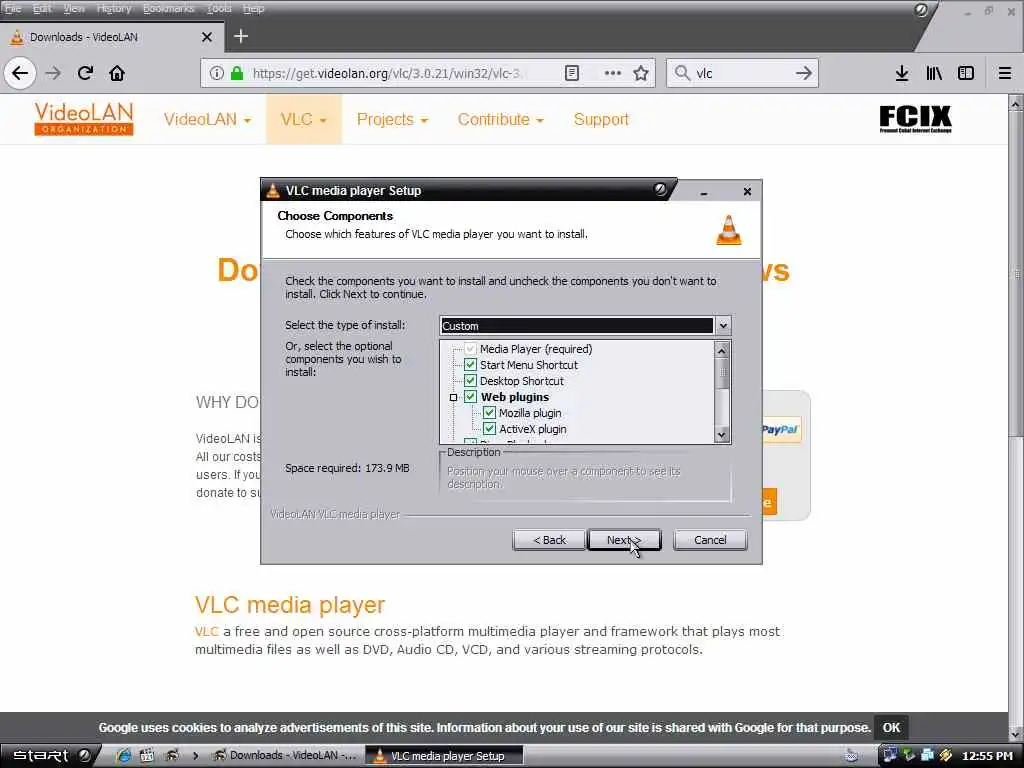Open the File menu

tap(13, 8)
